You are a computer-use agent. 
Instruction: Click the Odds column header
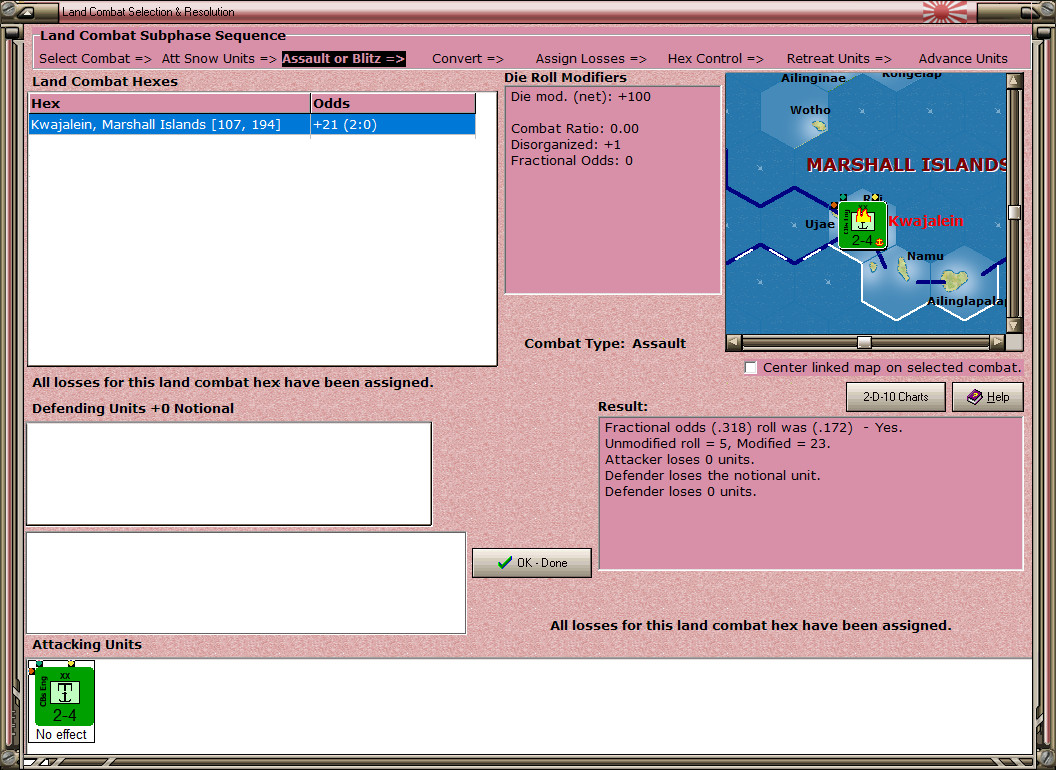(x=393, y=104)
